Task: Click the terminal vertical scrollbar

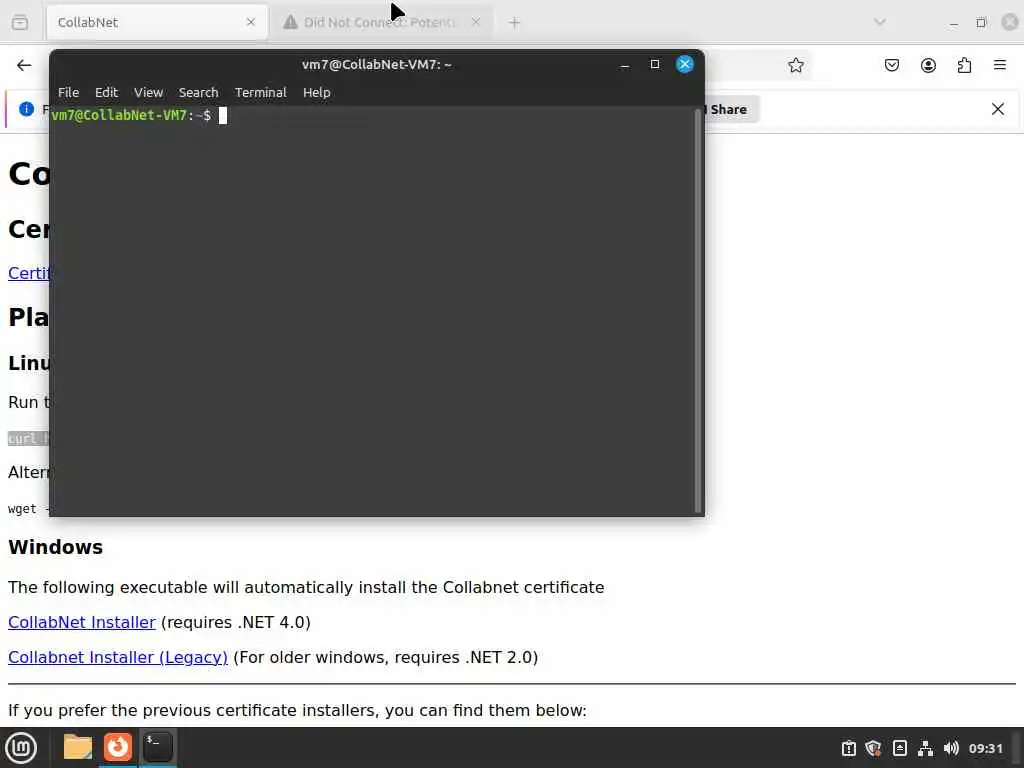Action: tap(697, 310)
